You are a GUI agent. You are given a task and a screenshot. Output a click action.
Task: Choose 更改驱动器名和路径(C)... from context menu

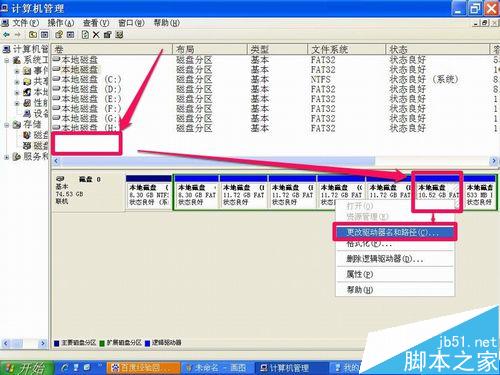click(395, 232)
